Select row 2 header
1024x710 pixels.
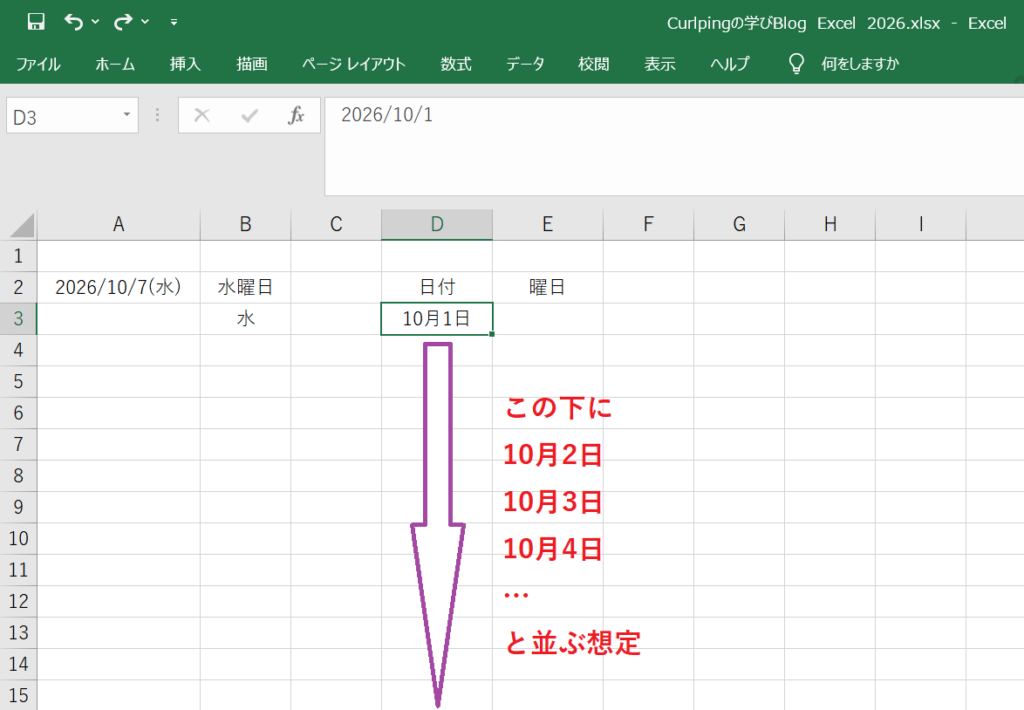click(18, 287)
